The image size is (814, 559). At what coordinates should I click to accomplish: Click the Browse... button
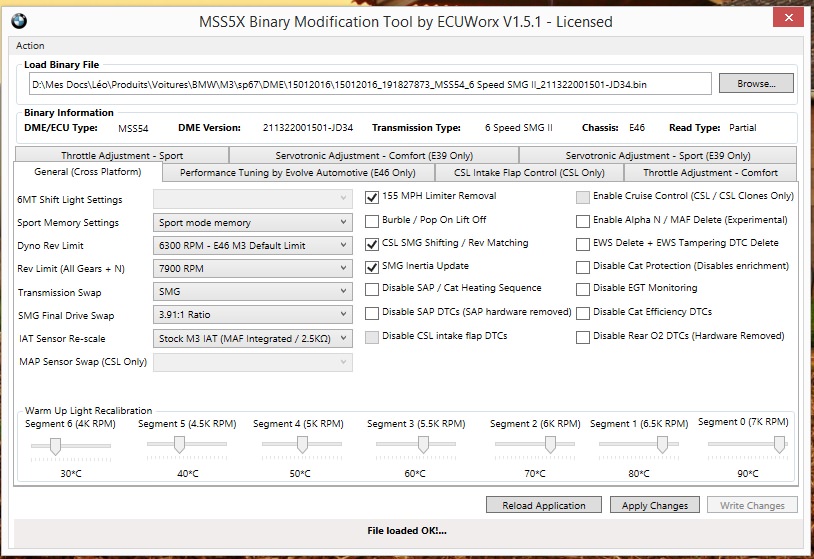point(756,84)
